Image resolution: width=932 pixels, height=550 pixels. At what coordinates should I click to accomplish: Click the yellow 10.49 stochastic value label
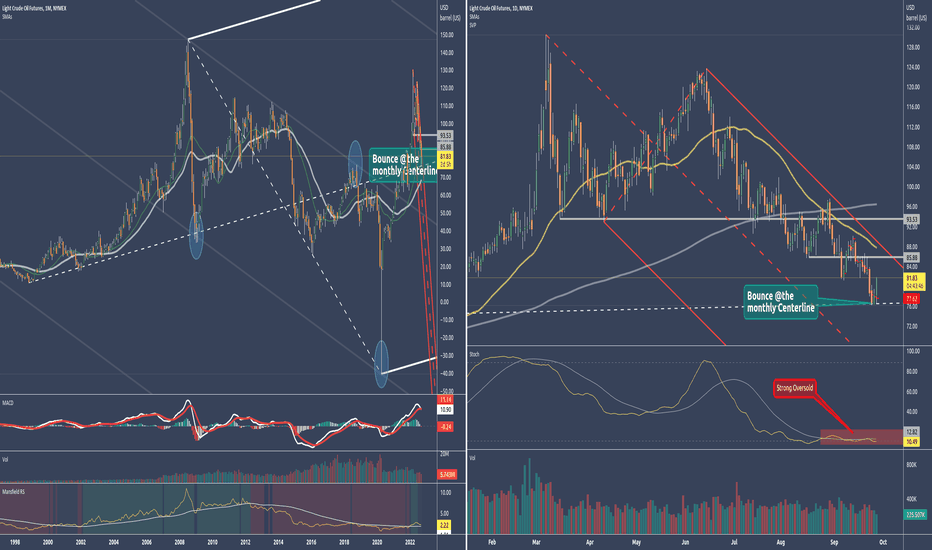tap(911, 442)
